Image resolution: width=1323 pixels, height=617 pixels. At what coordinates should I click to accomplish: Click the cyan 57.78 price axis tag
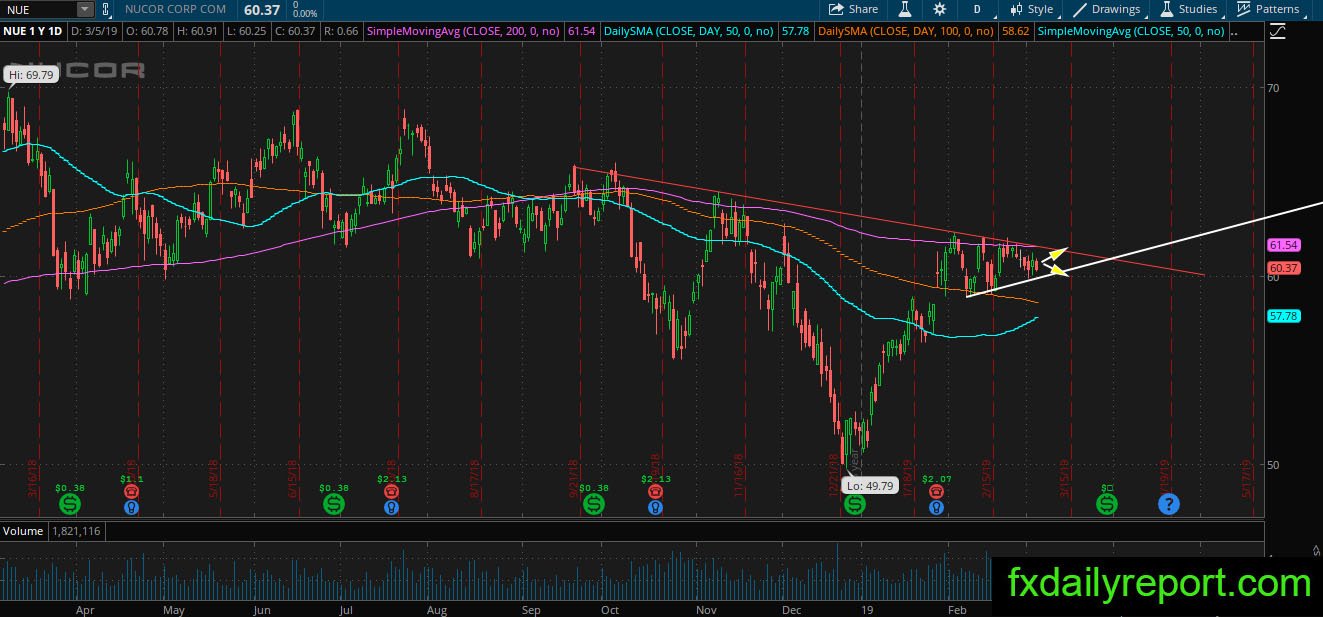[1283, 316]
